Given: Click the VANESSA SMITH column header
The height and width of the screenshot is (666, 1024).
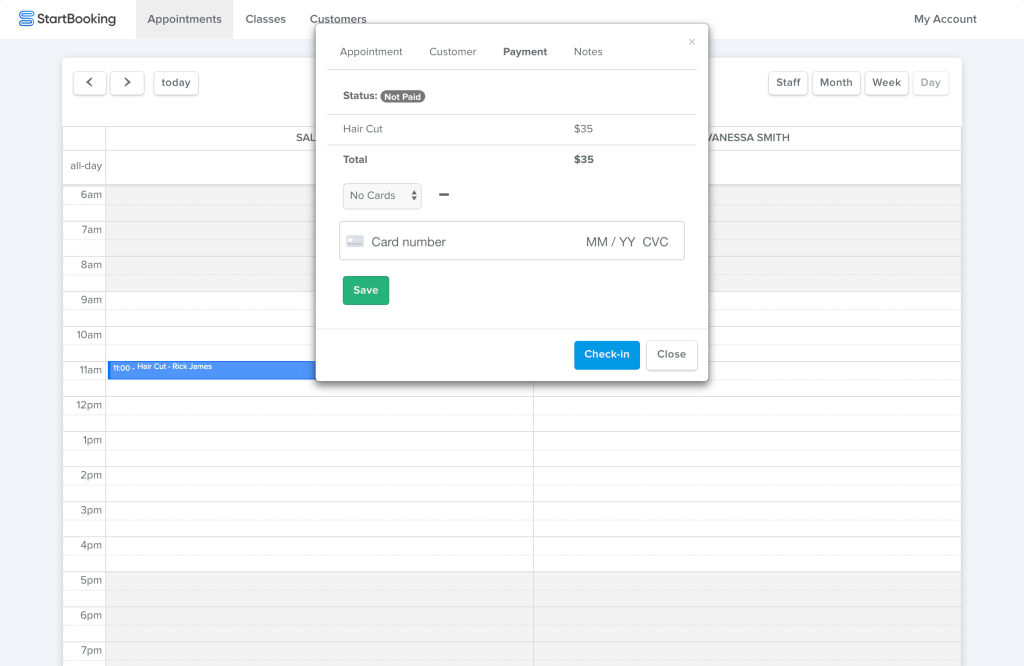Looking at the screenshot, I should [749, 137].
